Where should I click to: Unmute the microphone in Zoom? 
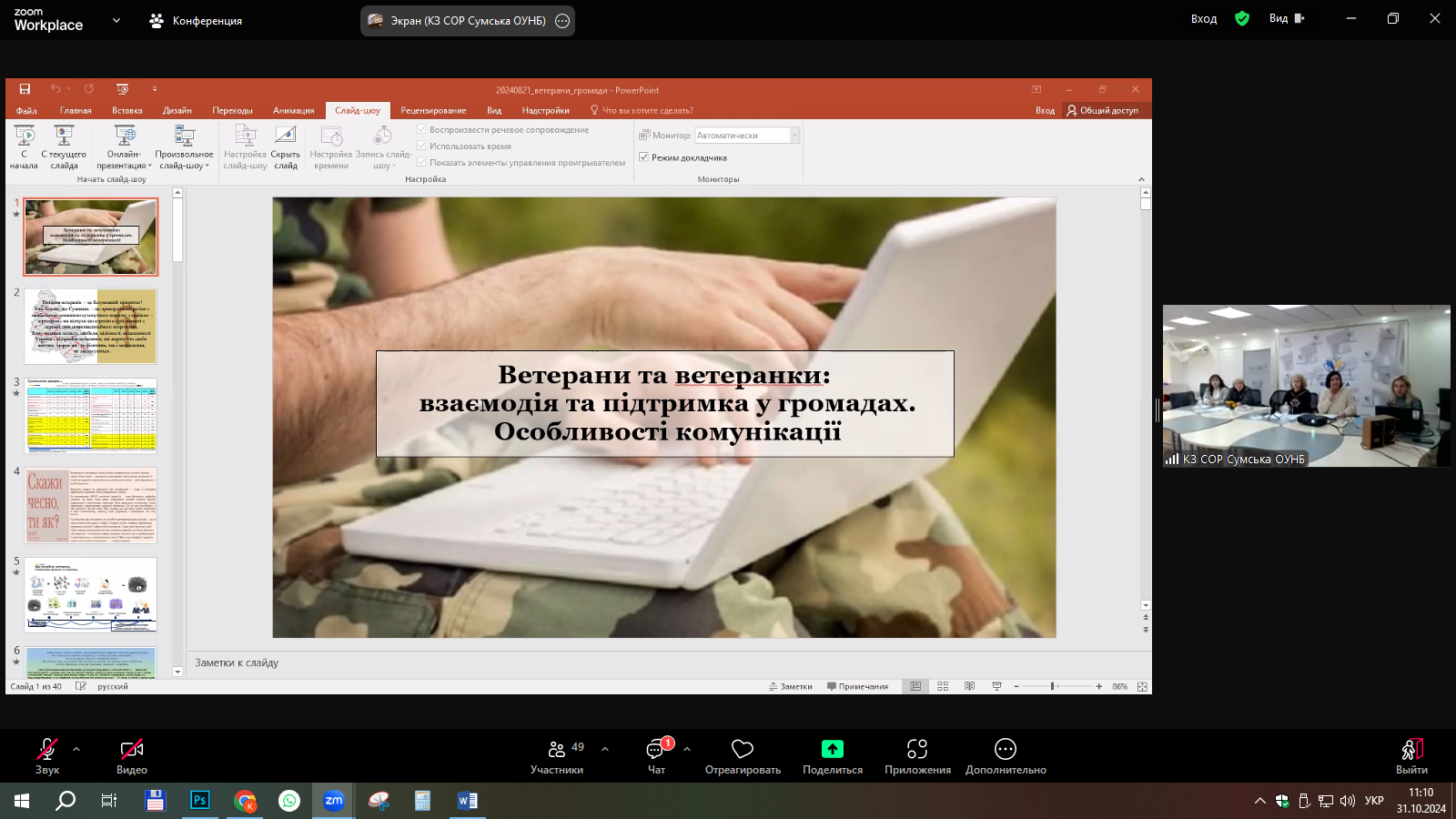pos(46,749)
